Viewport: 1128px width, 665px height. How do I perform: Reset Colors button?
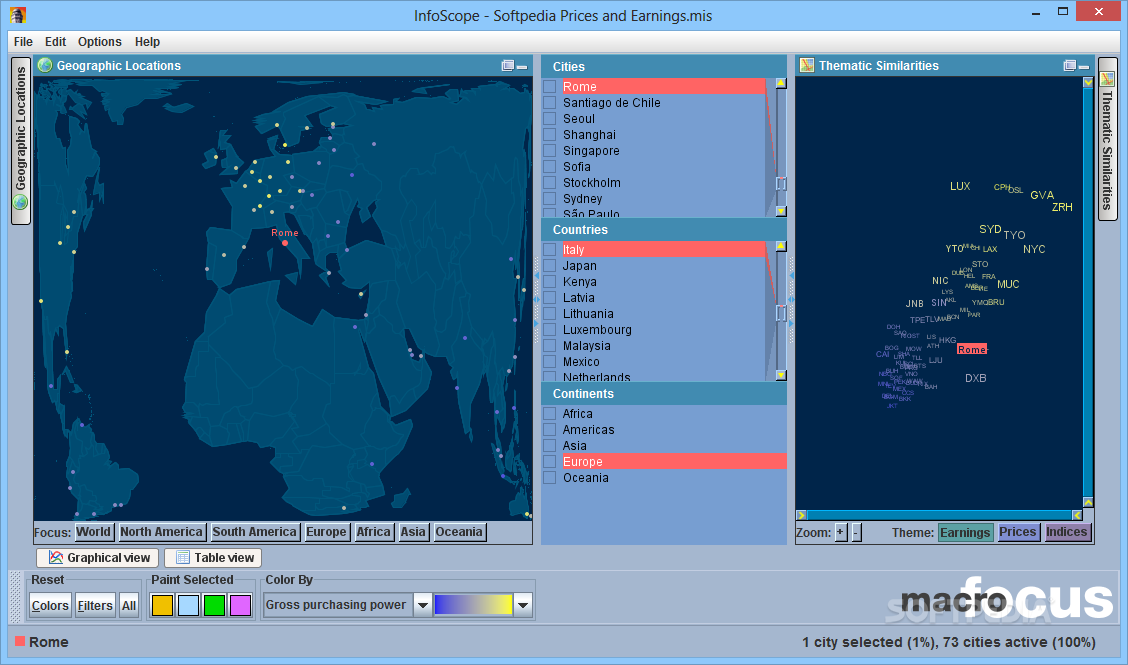click(x=50, y=605)
